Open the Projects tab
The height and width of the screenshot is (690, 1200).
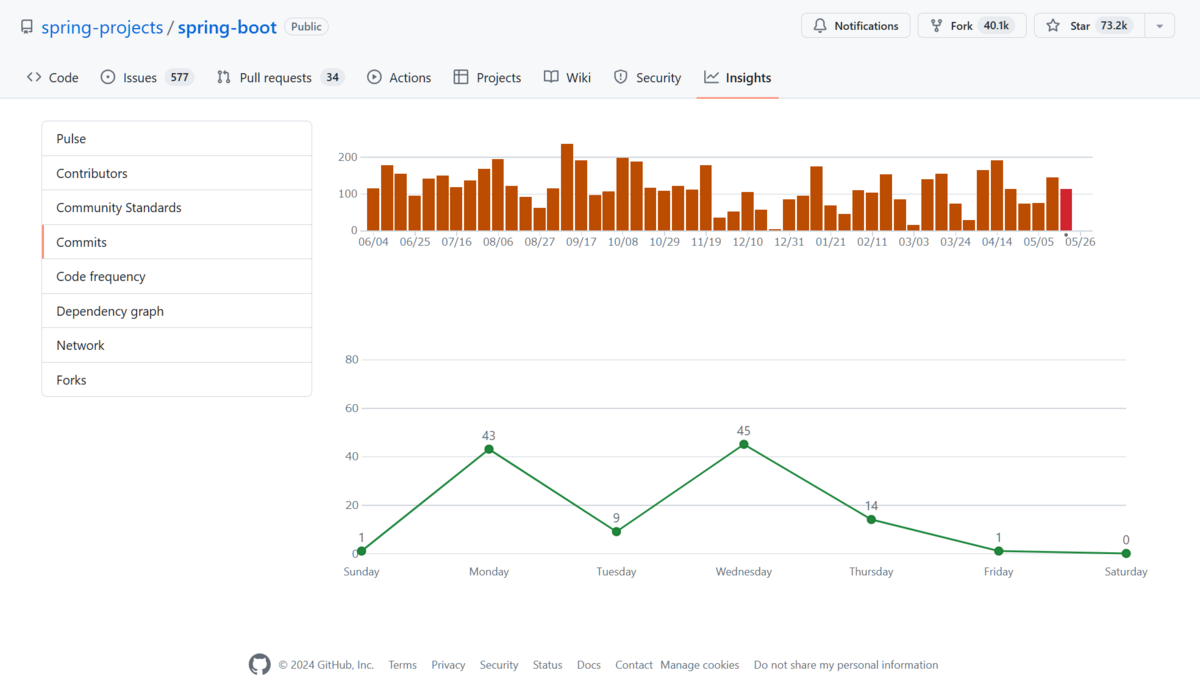point(487,77)
